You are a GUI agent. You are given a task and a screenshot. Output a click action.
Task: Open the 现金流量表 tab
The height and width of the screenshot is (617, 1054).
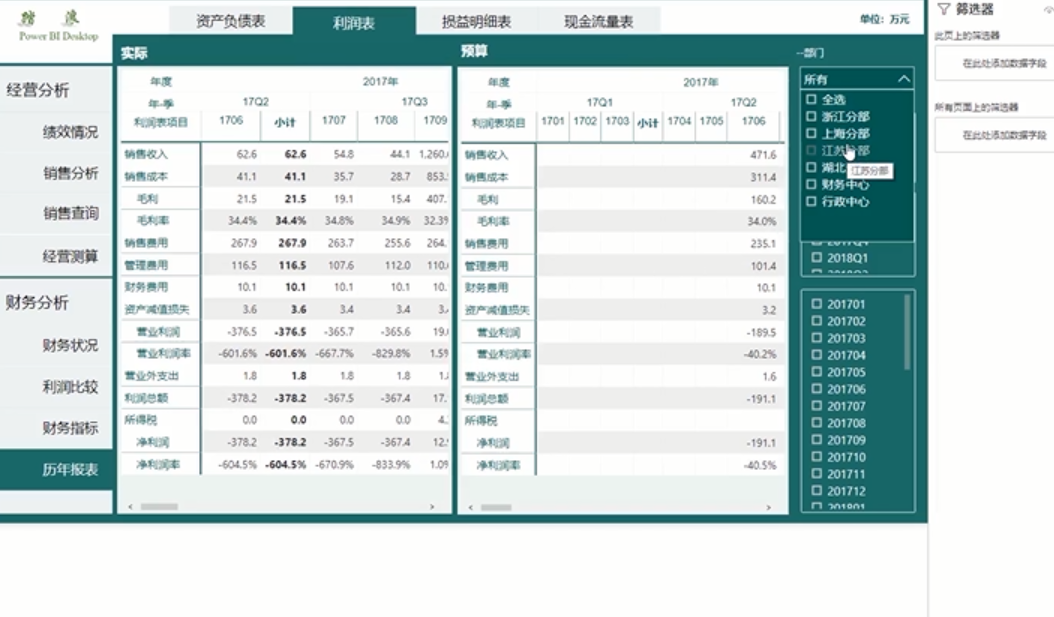point(598,21)
